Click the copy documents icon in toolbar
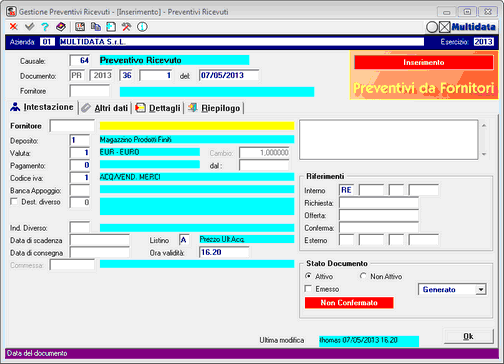504x364 pixels. point(96,26)
